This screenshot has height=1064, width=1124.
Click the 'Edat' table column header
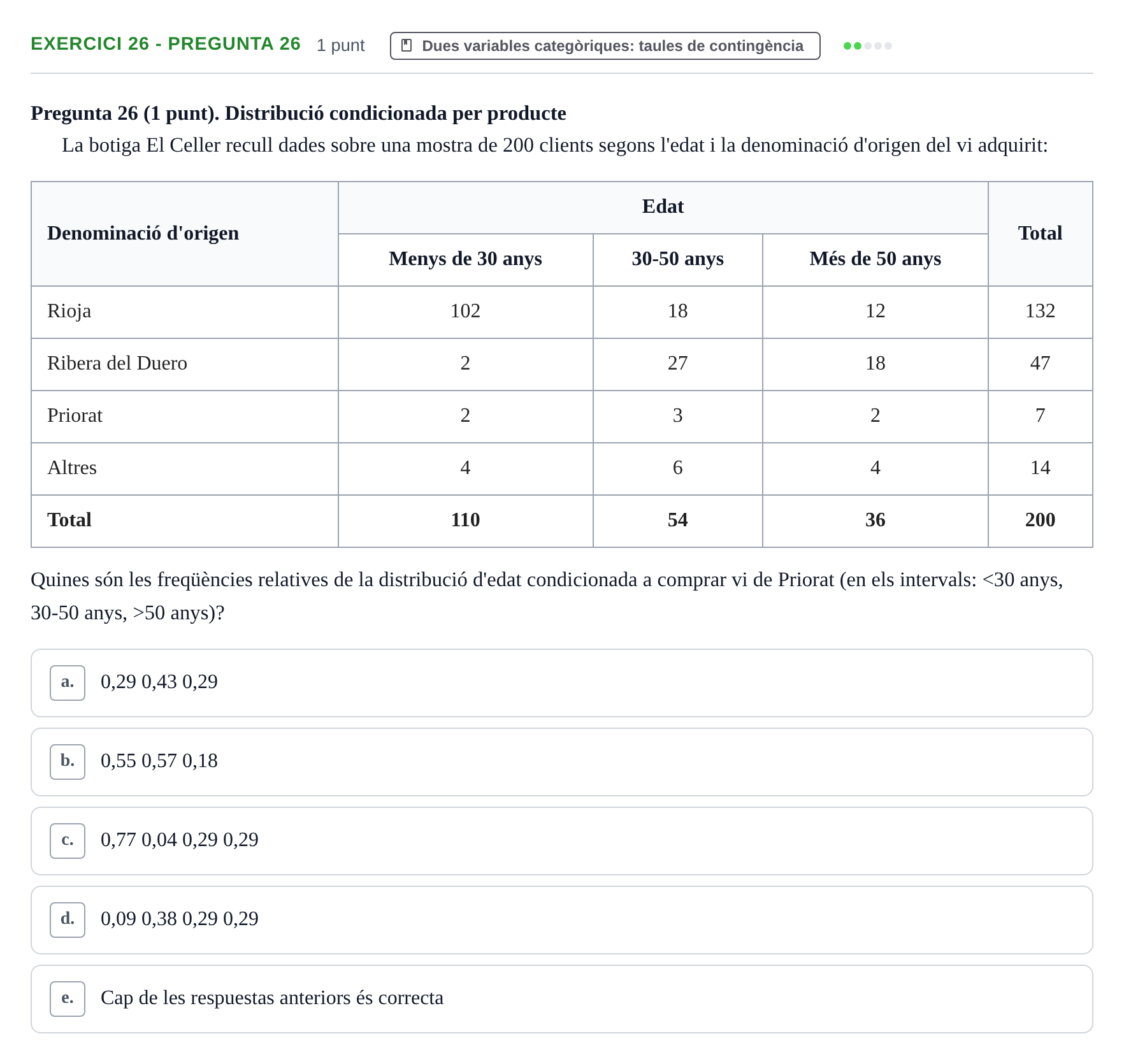[663, 208]
